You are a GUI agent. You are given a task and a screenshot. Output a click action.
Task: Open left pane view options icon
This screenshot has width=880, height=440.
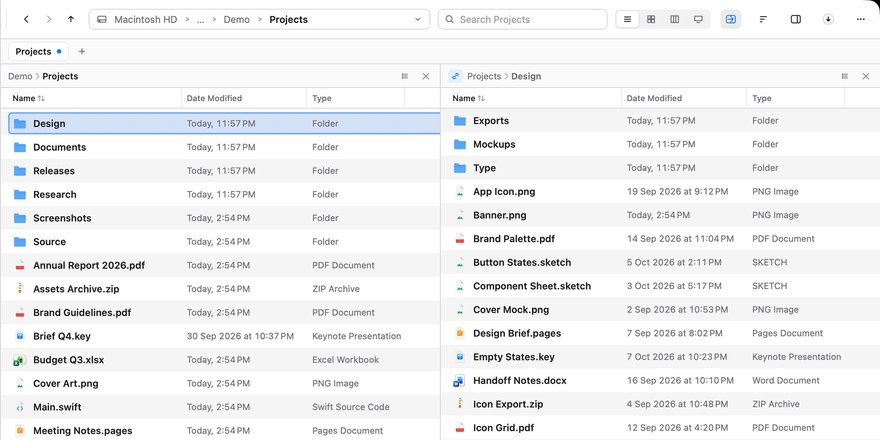pos(405,76)
